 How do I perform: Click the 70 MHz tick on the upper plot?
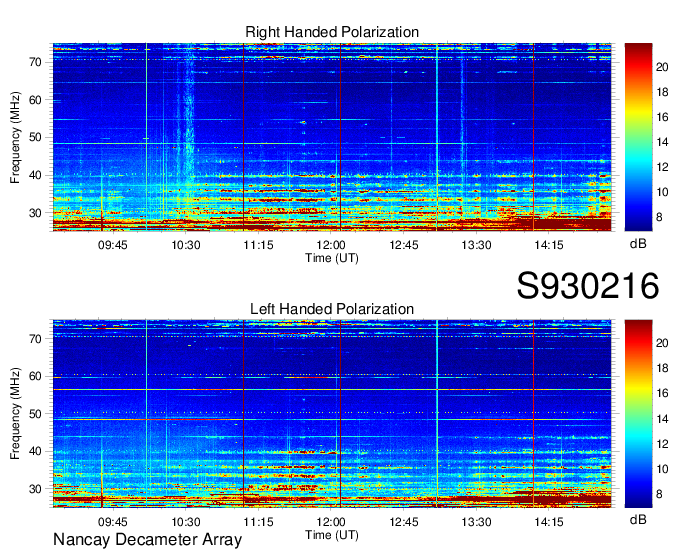pyautogui.click(x=36, y=62)
